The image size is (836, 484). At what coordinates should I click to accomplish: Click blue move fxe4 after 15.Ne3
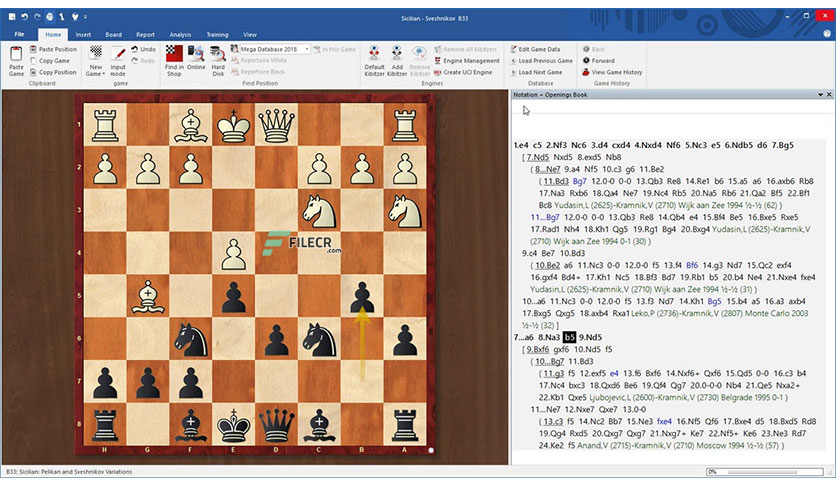coord(664,421)
